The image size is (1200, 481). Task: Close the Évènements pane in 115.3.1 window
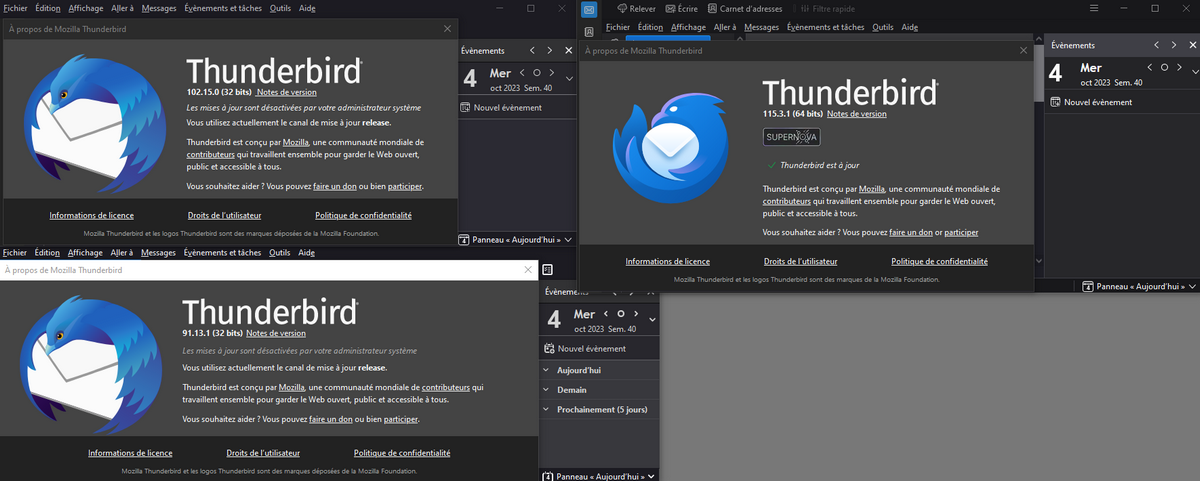coord(1194,45)
